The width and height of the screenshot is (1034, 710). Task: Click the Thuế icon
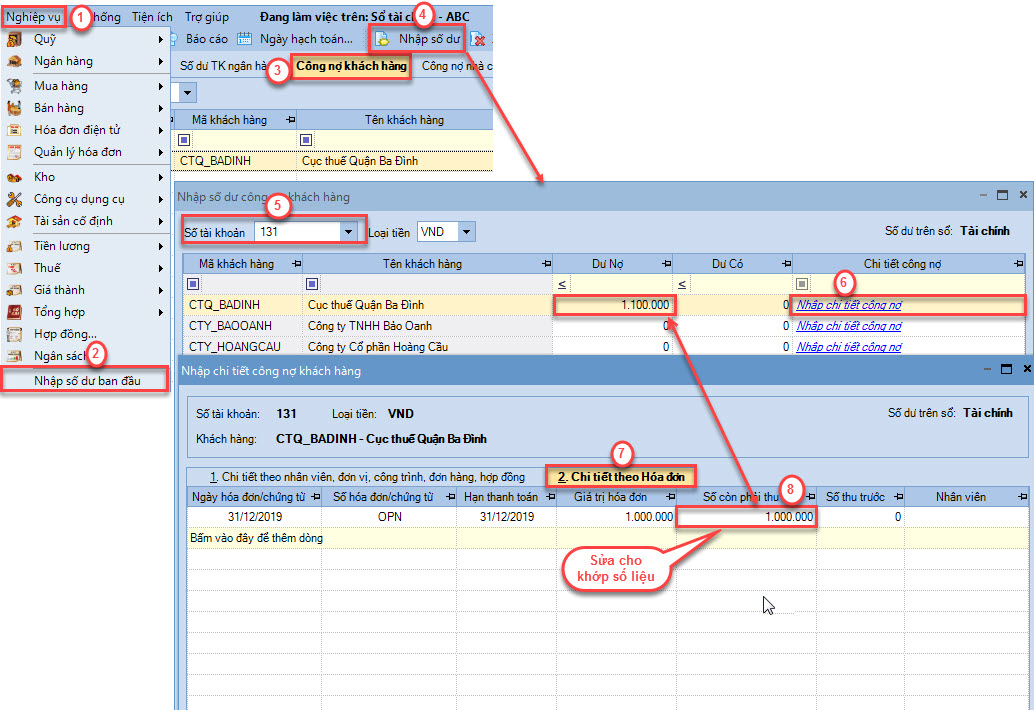click(14, 268)
